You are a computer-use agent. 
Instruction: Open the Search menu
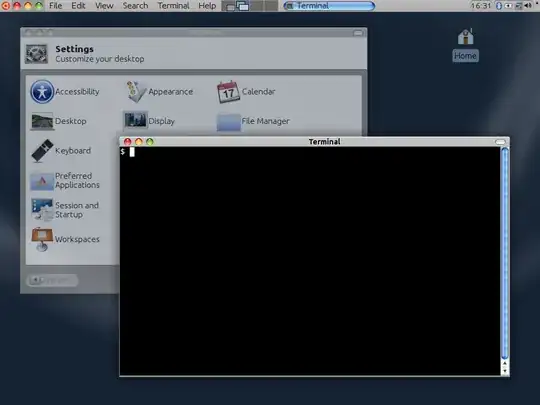pyautogui.click(x=135, y=6)
